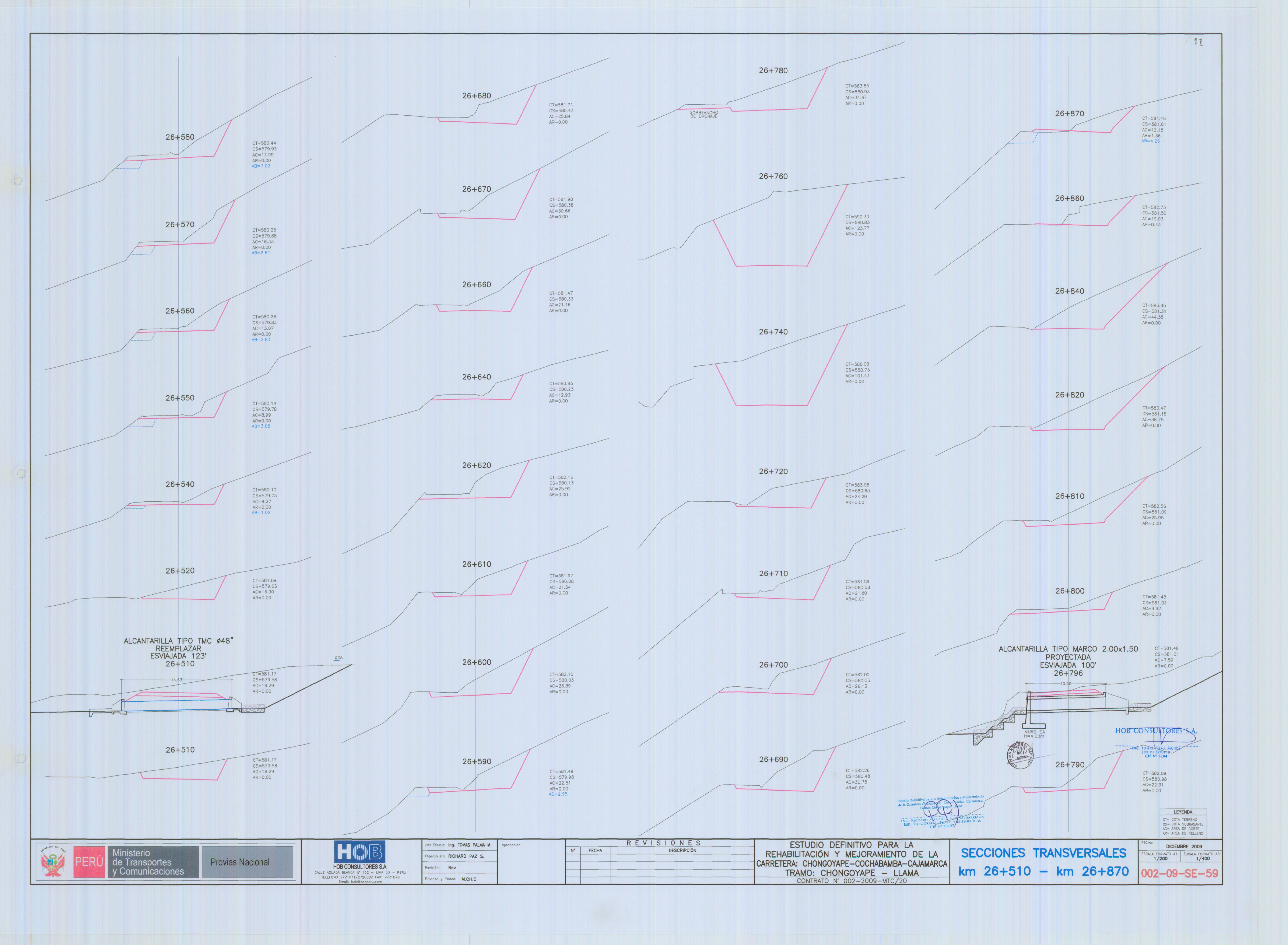Click station label 26+520
1288x945 pixels.
coord(180,571)
